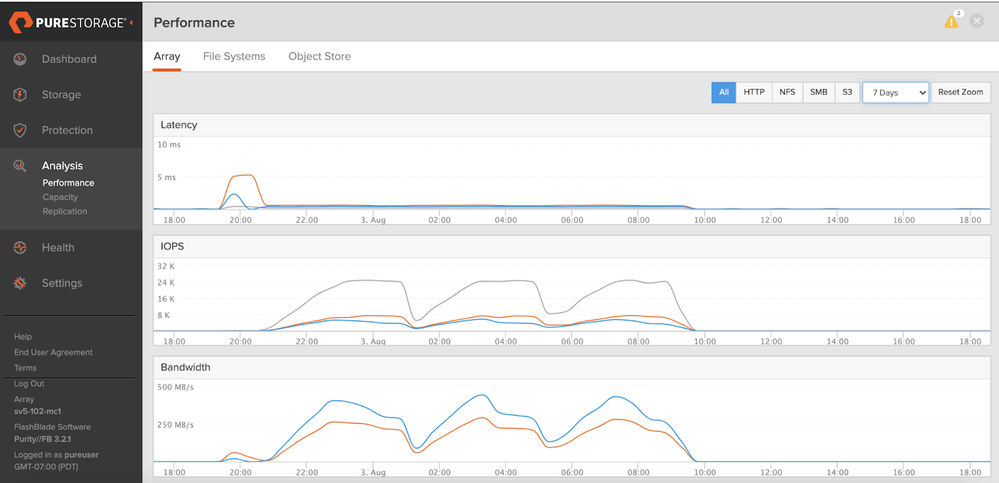Click the Pure Storage logo
999x483 pixels.
(x=67, y=22)
